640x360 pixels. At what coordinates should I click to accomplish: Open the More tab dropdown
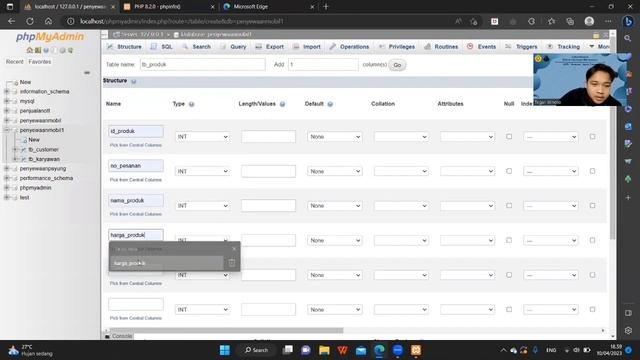click(x=599, y=47)
